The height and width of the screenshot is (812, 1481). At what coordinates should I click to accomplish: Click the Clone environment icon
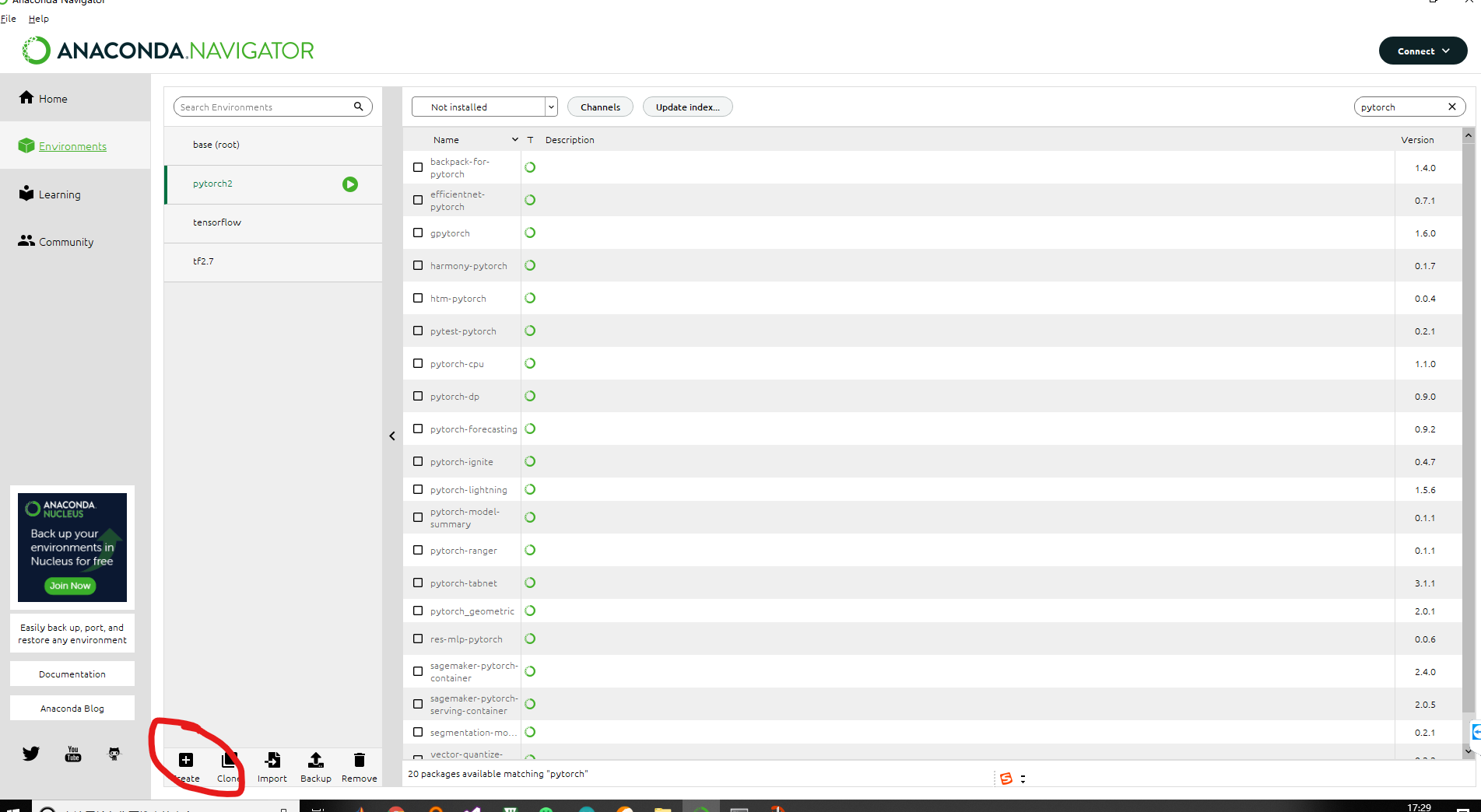(x=229, y=760)
